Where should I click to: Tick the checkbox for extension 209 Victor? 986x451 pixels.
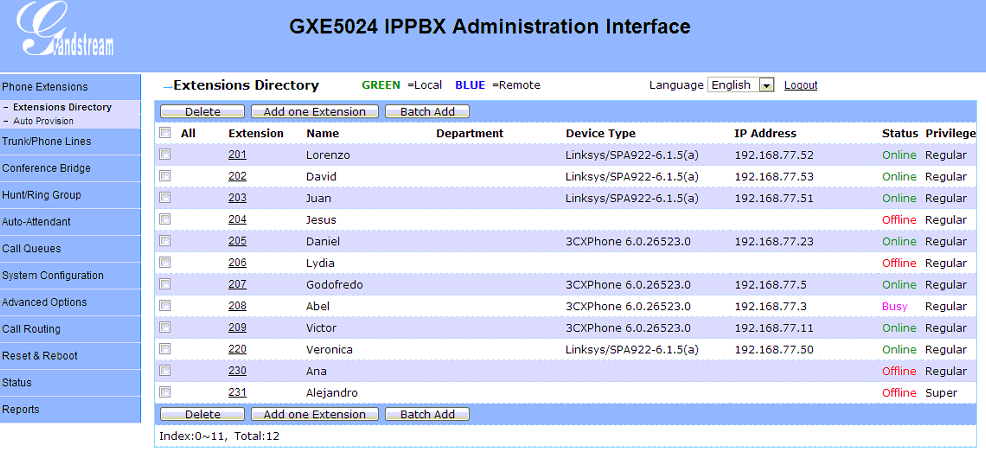click(x=165, y=327)
